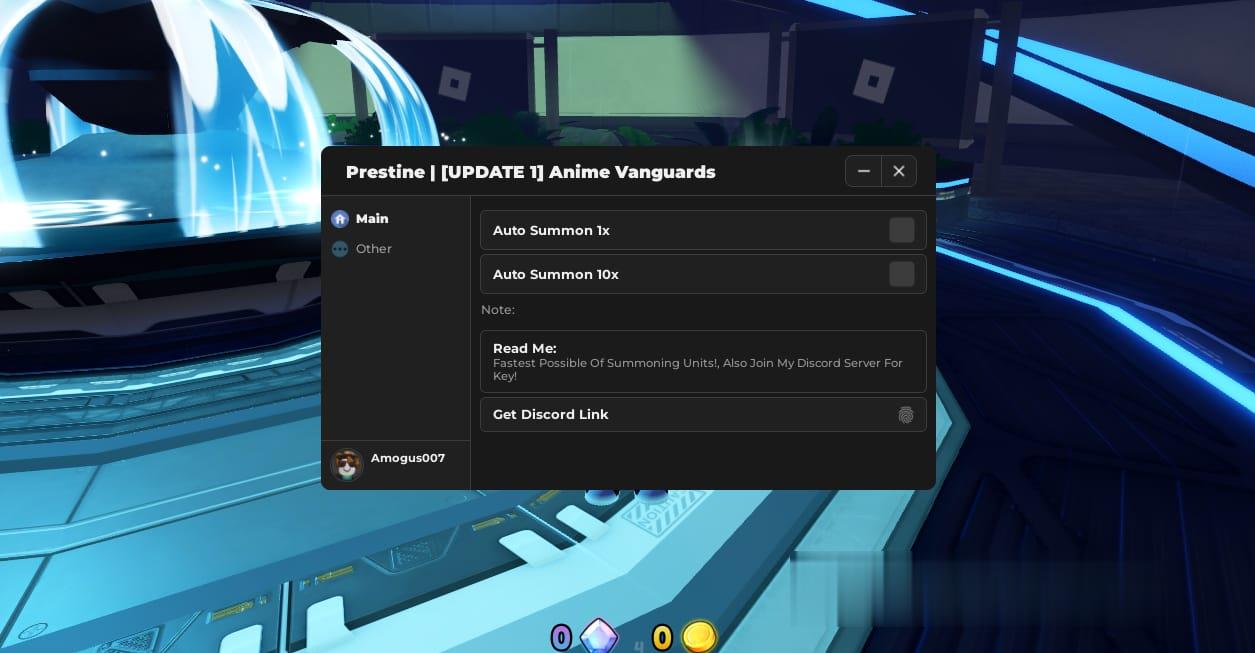Minimize the Prestine script window
The width and height of the screenshot is (1255, 653).
click(863, 172)
